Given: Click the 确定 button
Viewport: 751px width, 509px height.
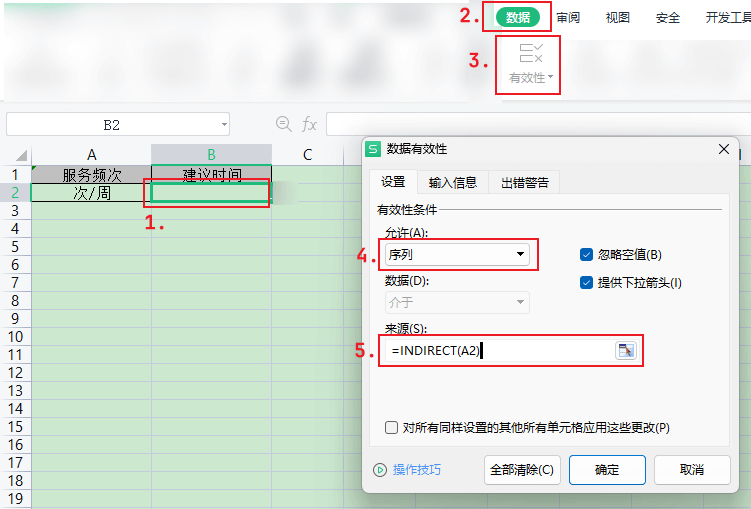Looking at the screenshot, I should click(607, 470).
